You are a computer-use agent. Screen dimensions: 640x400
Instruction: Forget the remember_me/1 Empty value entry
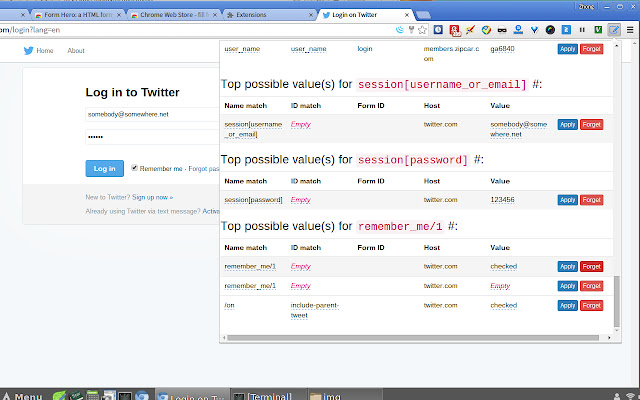[591, 286]
